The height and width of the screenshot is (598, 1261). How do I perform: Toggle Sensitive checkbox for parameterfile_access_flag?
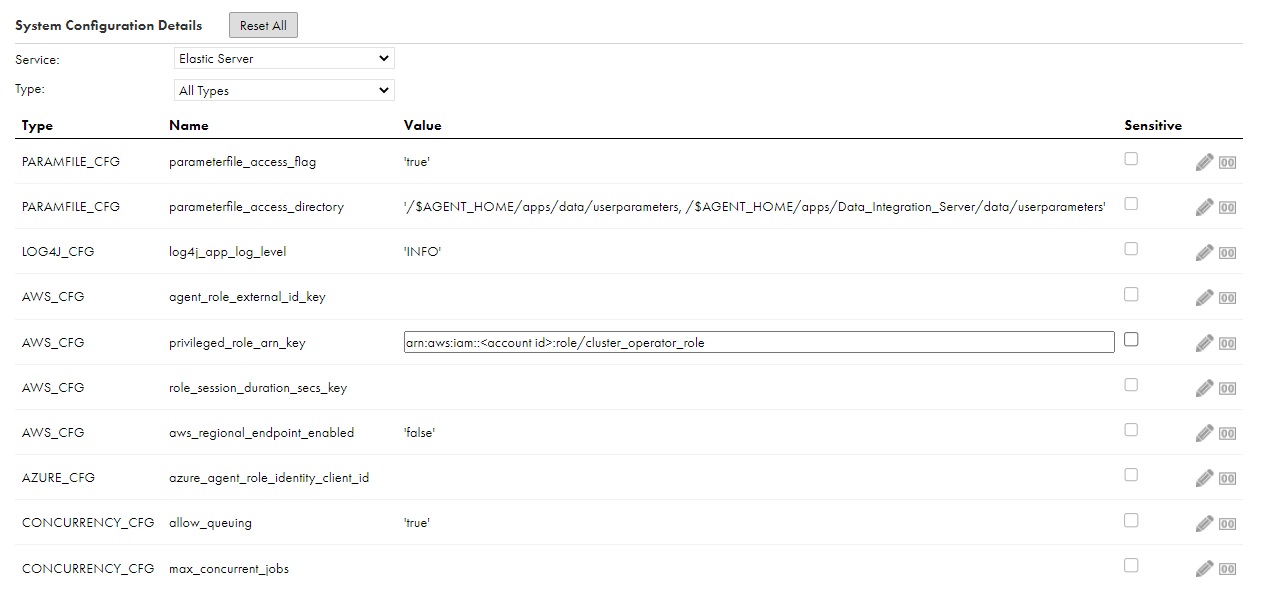tap(1131, 158)
